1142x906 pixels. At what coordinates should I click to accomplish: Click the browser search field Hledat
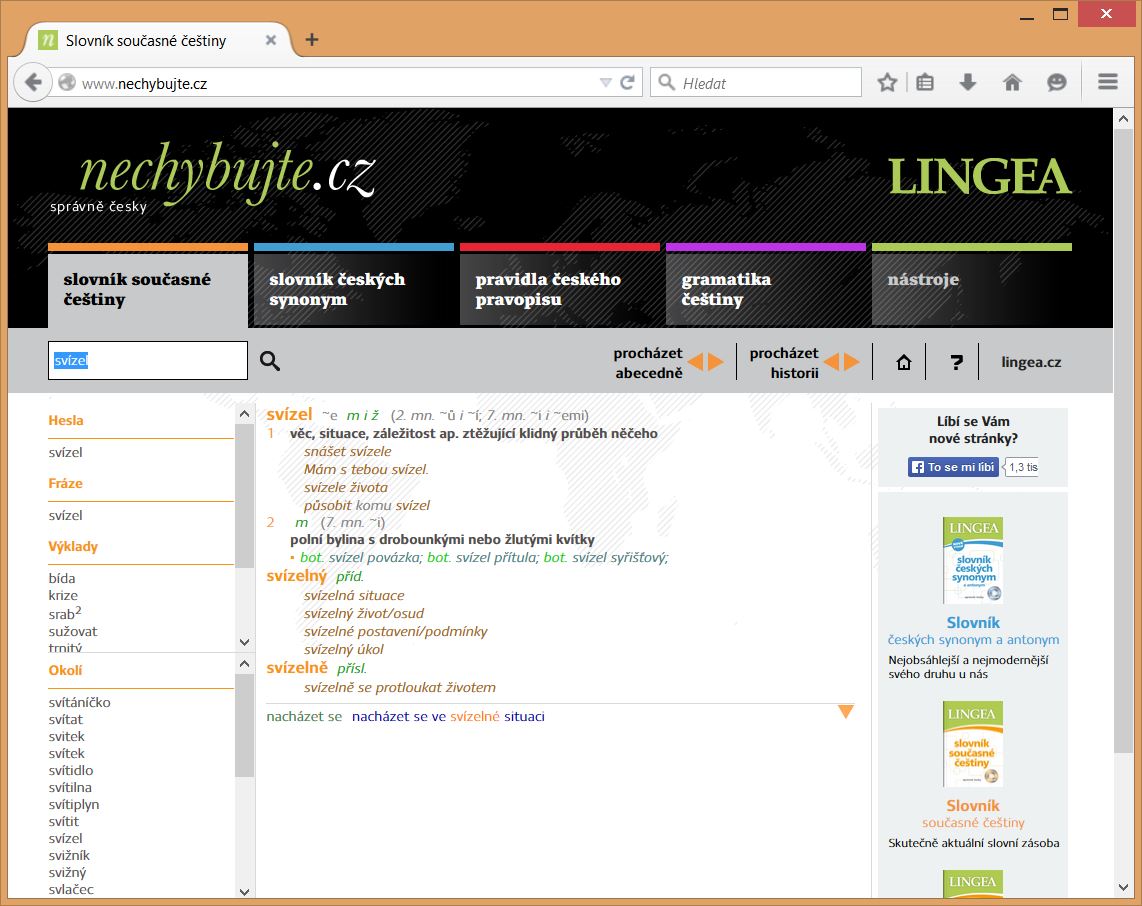(756, 82)
